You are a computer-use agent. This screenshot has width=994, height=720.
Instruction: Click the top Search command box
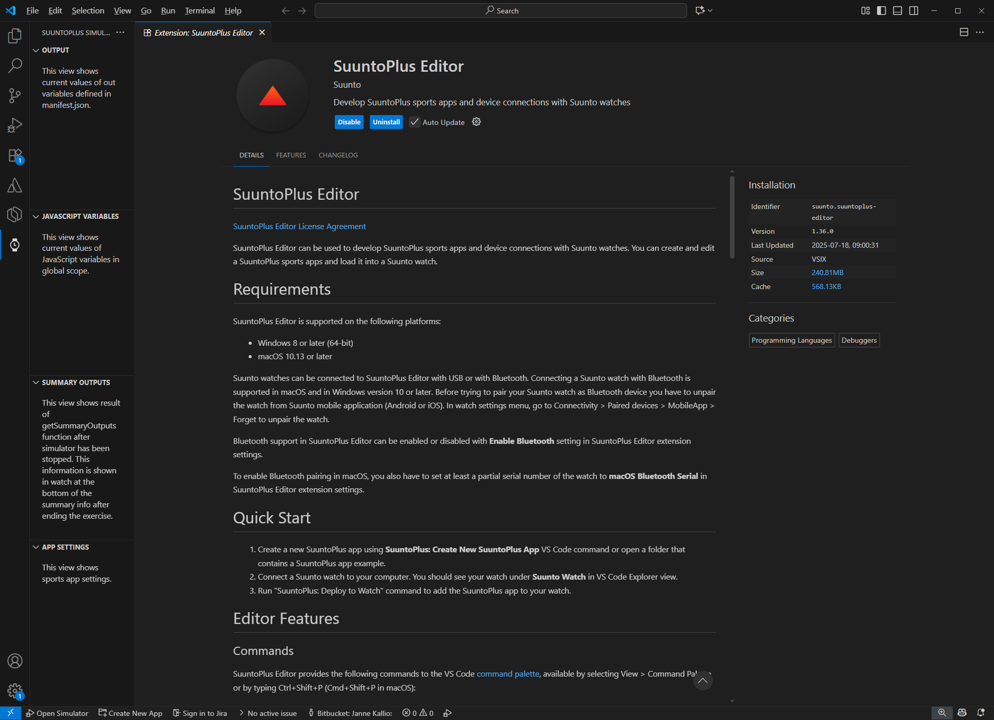500,11
